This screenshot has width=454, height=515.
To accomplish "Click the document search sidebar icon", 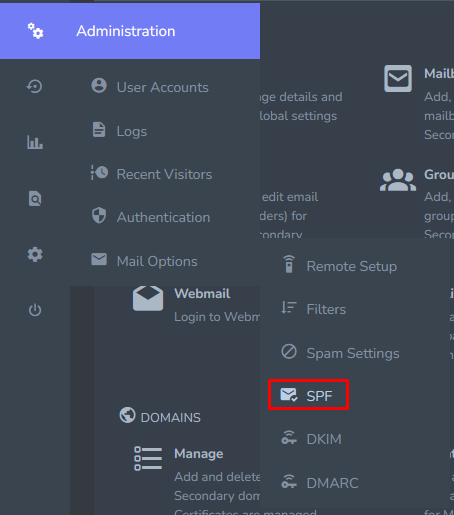I will click(x=35, y=199).
